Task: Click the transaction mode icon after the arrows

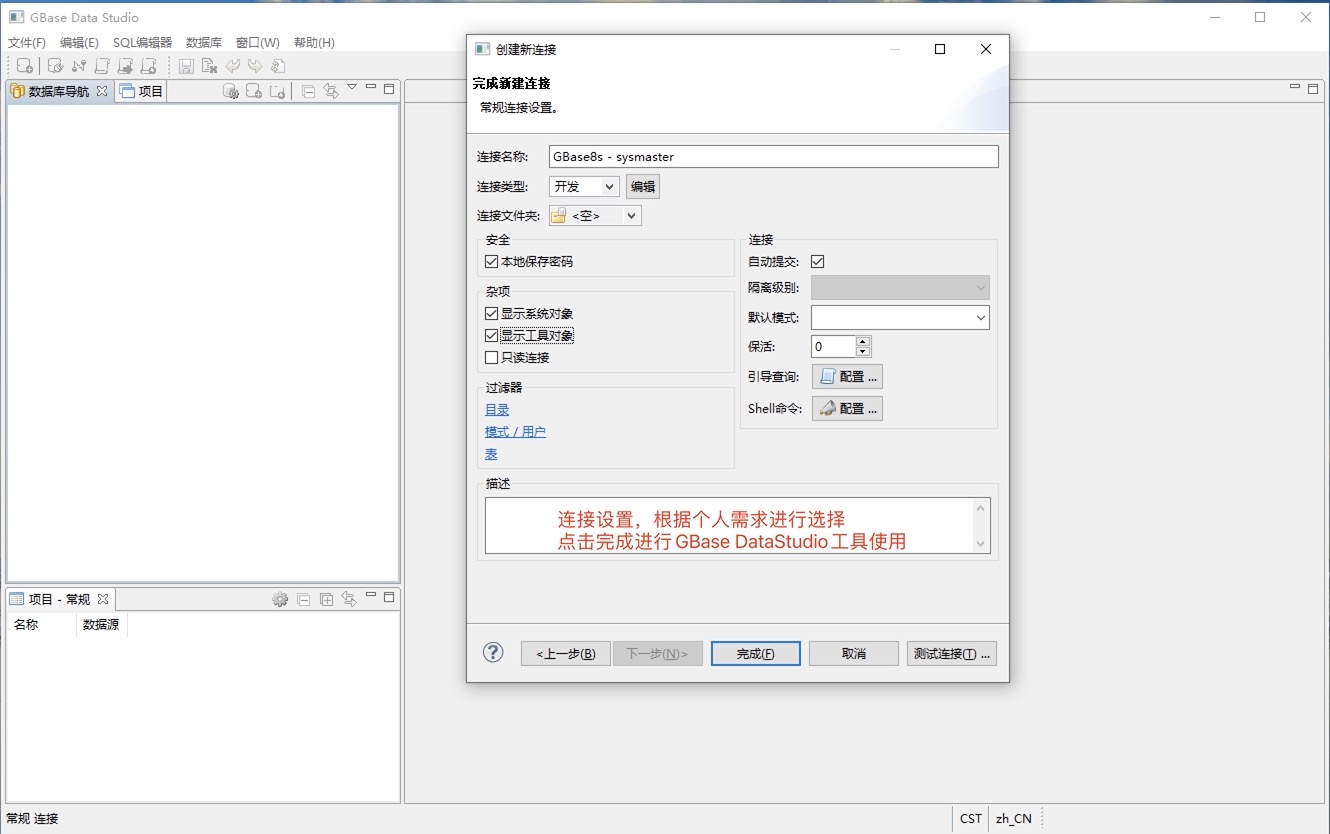Action: coord(278,66)
